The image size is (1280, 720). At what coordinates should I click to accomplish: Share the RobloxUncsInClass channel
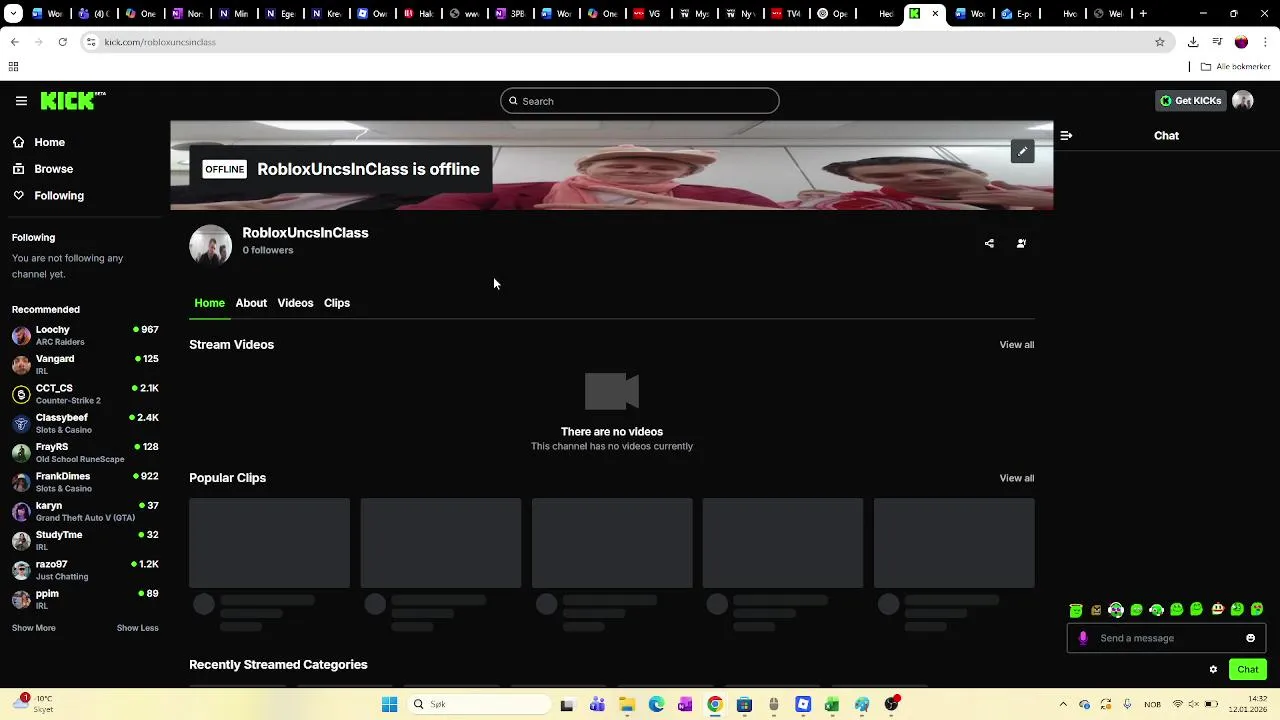(989, 243)
